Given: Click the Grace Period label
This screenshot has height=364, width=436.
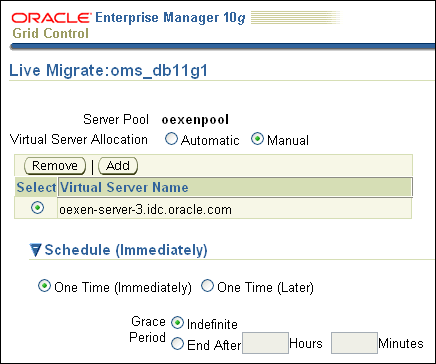Looking at the screenshot, I should click(148, 330).
